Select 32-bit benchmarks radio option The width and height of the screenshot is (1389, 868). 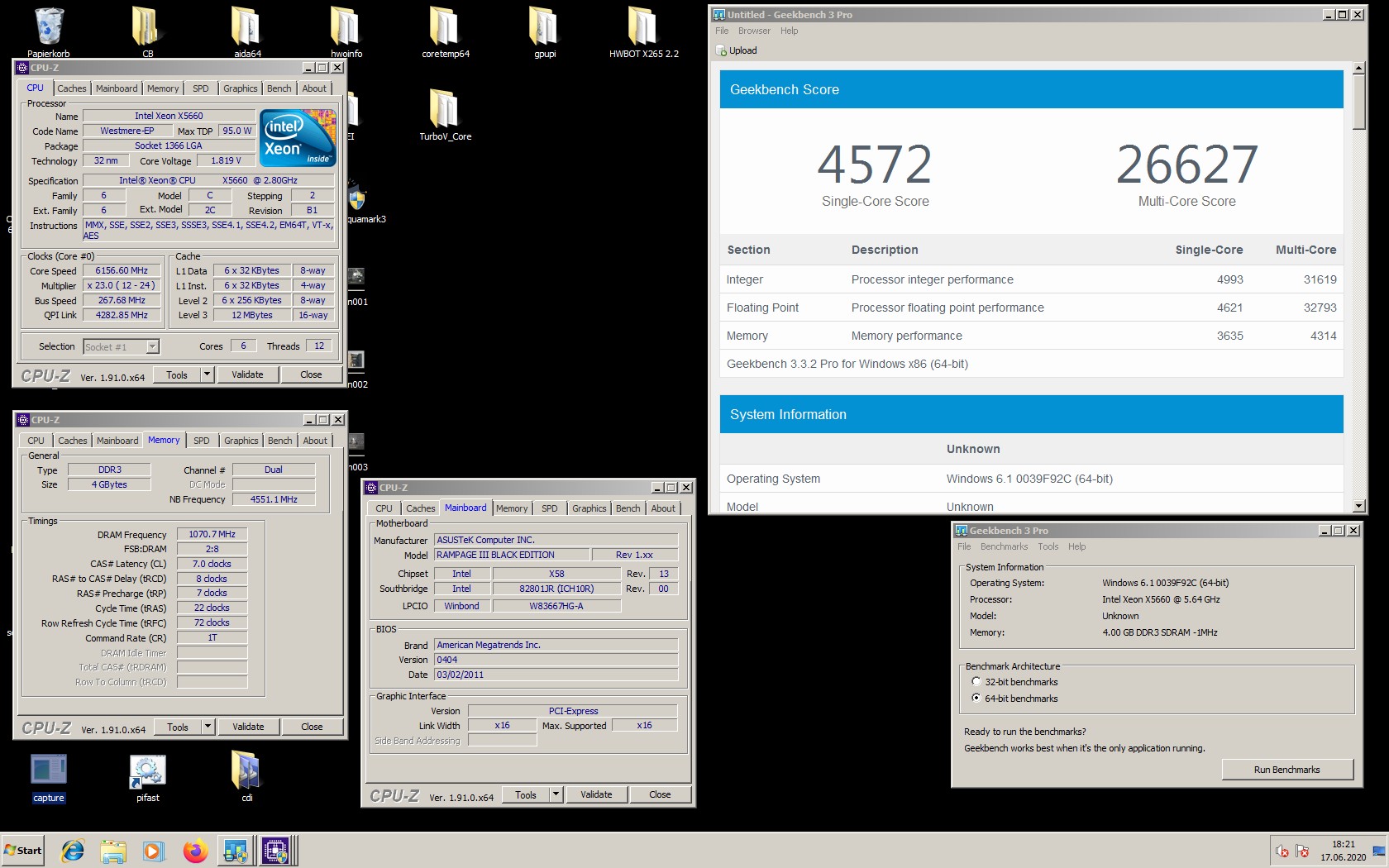[x=976, y=682]
